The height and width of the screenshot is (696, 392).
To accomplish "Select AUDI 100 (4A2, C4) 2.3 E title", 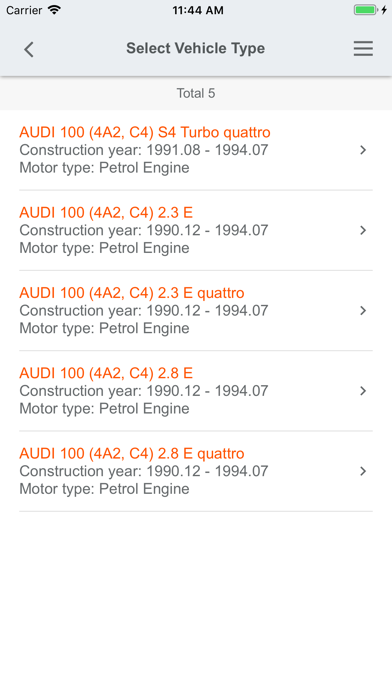I will (106, 213).
